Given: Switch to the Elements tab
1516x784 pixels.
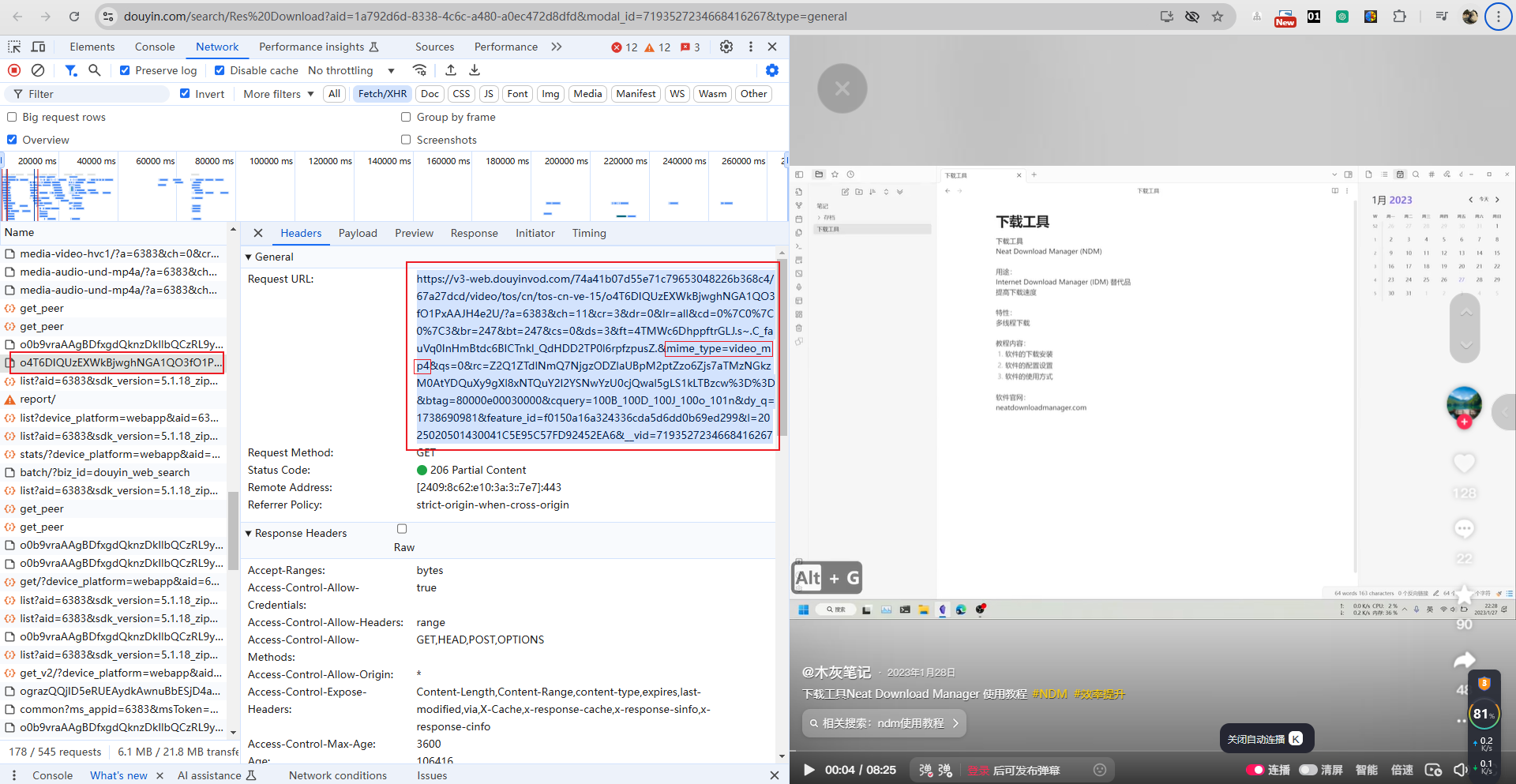Looking at the screenshot, I should point(92,47).
